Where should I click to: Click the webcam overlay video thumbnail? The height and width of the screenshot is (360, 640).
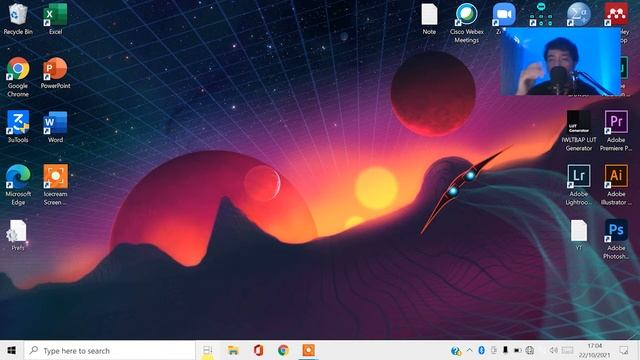coord(561,61)
